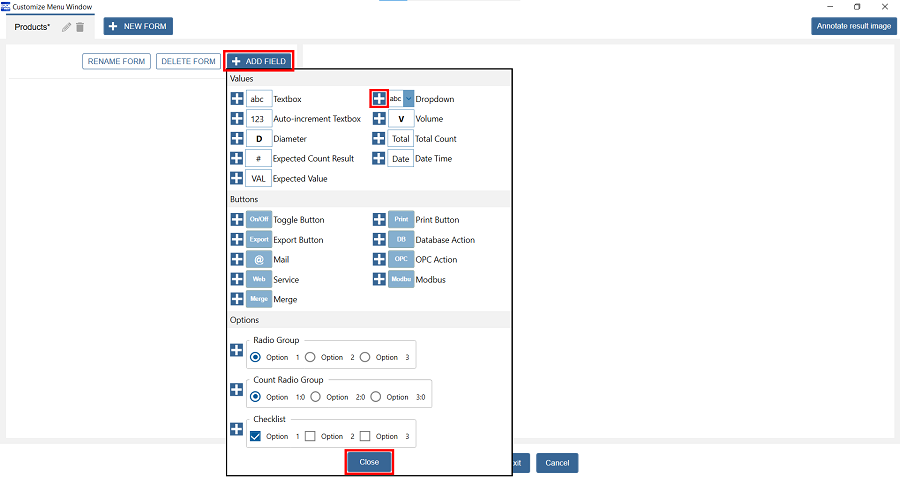Click plus icon next to Diameter
Image resolution: width=900 pixels, height=481 pixels.
pyautogui.click(x=237, y=139)
